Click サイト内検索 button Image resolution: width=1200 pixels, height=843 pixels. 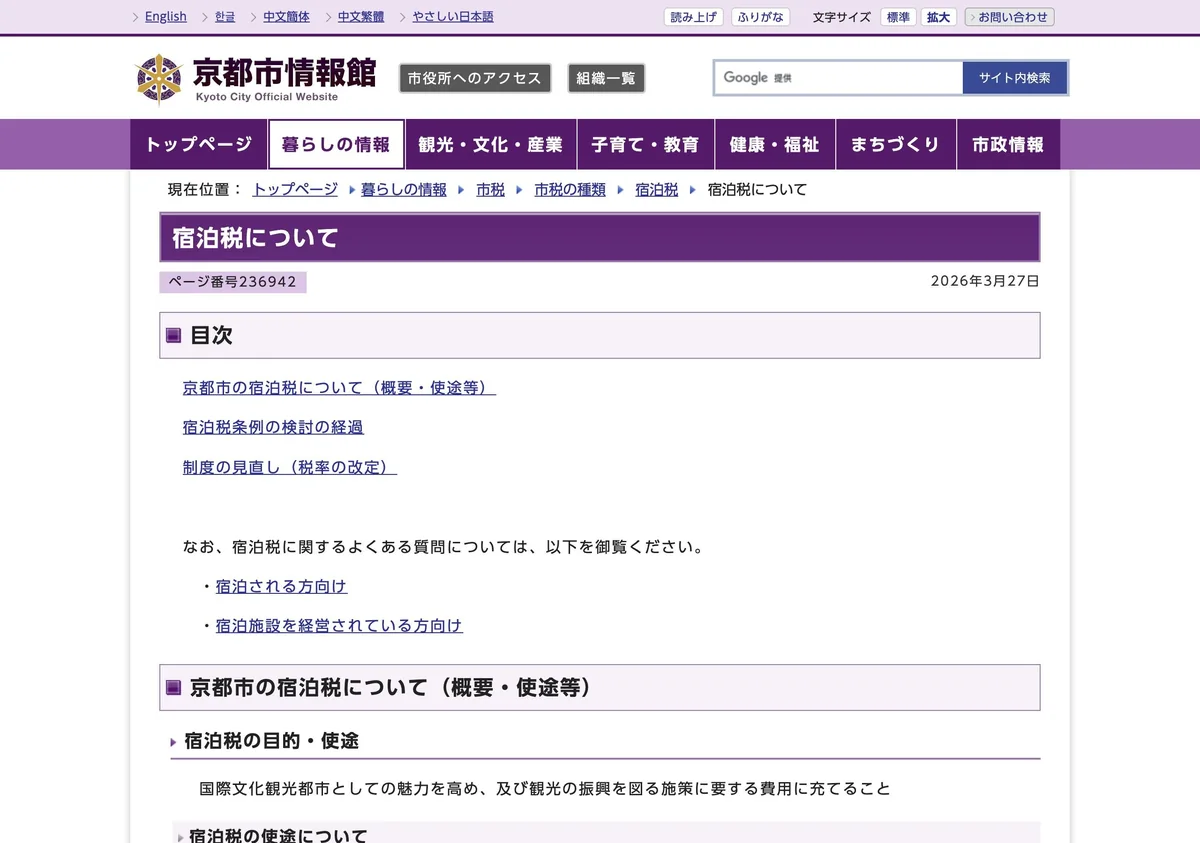tap(1015, 78)
